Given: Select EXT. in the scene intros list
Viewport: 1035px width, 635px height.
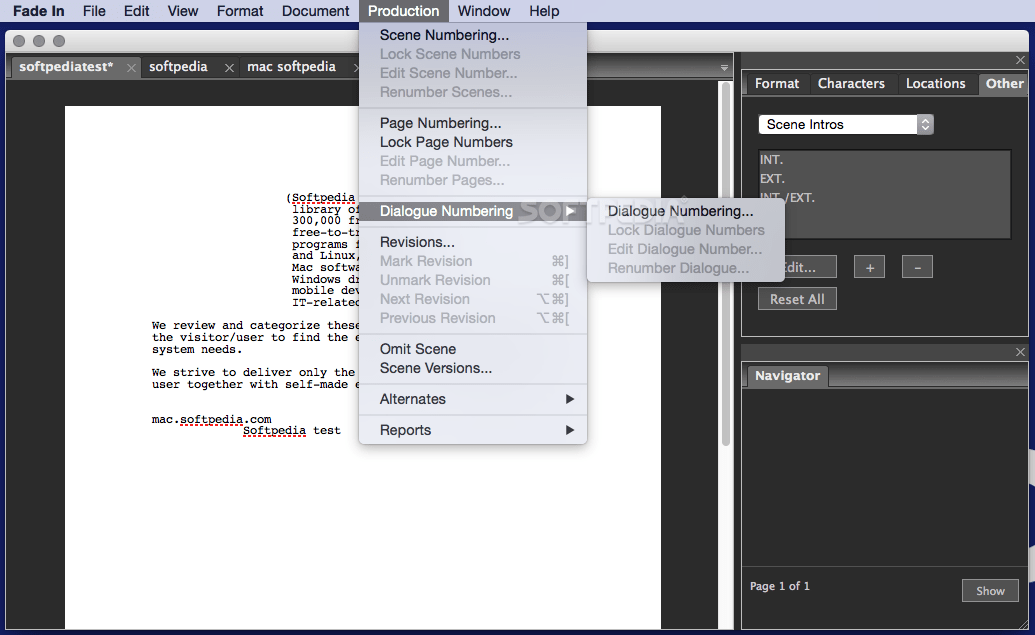Looking at the screenshot, I should [885, 179].
